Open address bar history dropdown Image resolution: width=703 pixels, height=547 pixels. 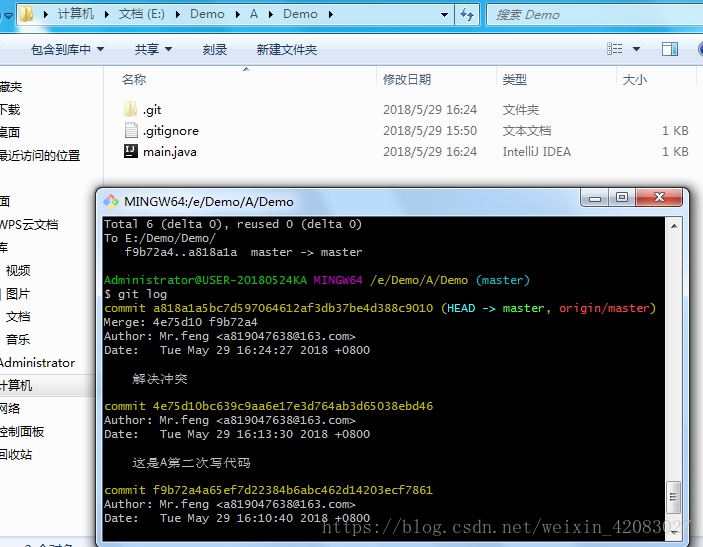444,15
